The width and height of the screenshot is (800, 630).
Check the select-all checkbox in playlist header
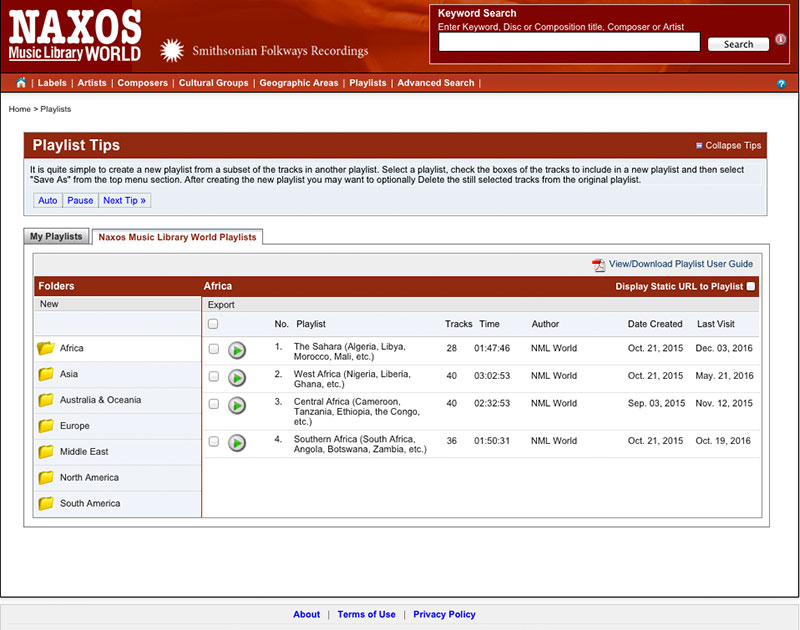(x=213, y=324)
